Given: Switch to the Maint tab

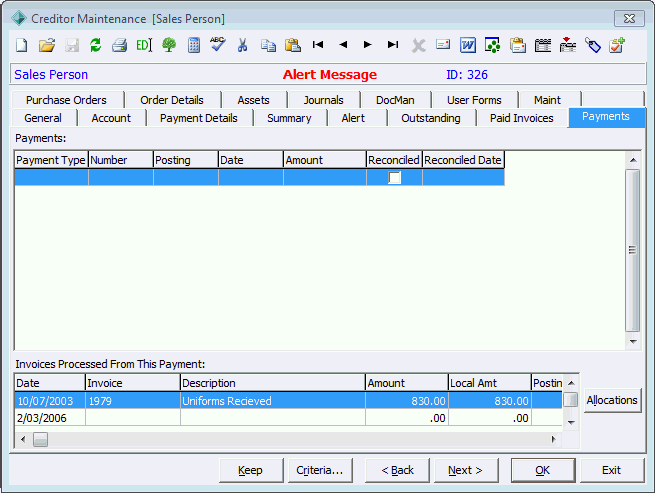Looking at the screenshot, I should (547, 100).
